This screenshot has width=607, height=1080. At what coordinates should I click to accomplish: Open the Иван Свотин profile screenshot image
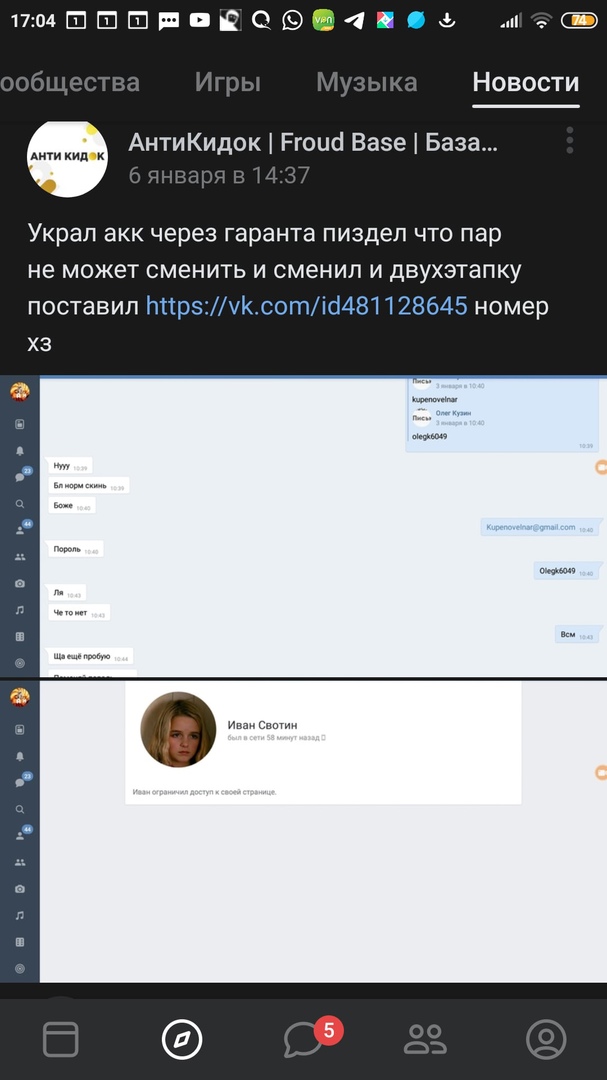303,831
